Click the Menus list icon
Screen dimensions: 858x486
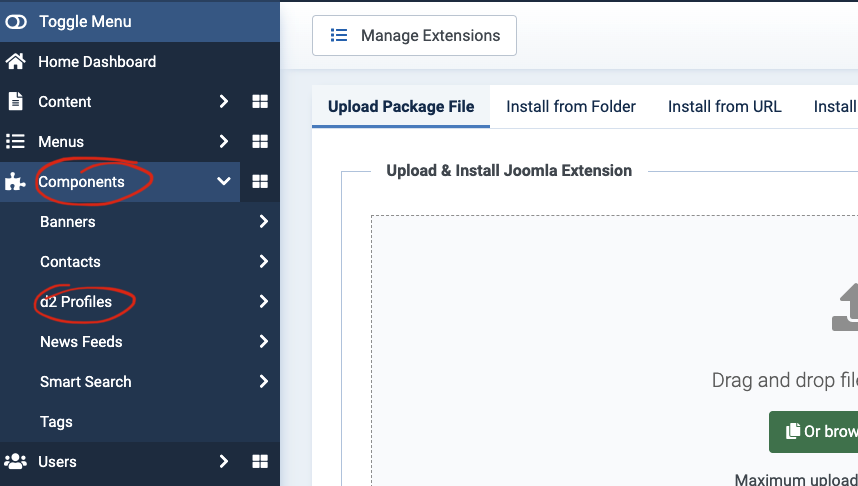[15, 142]
